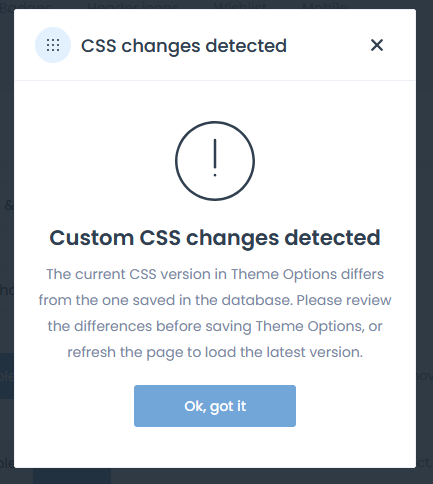This screenshot has width=433, height=484.
Task: Switch to the dimmed Wishlist tab
Action: [x=240, y=5]
